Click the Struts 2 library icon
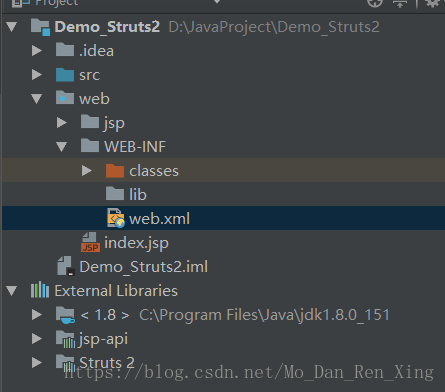This screenshot has width=445, height=392. [x=65, y=363]
